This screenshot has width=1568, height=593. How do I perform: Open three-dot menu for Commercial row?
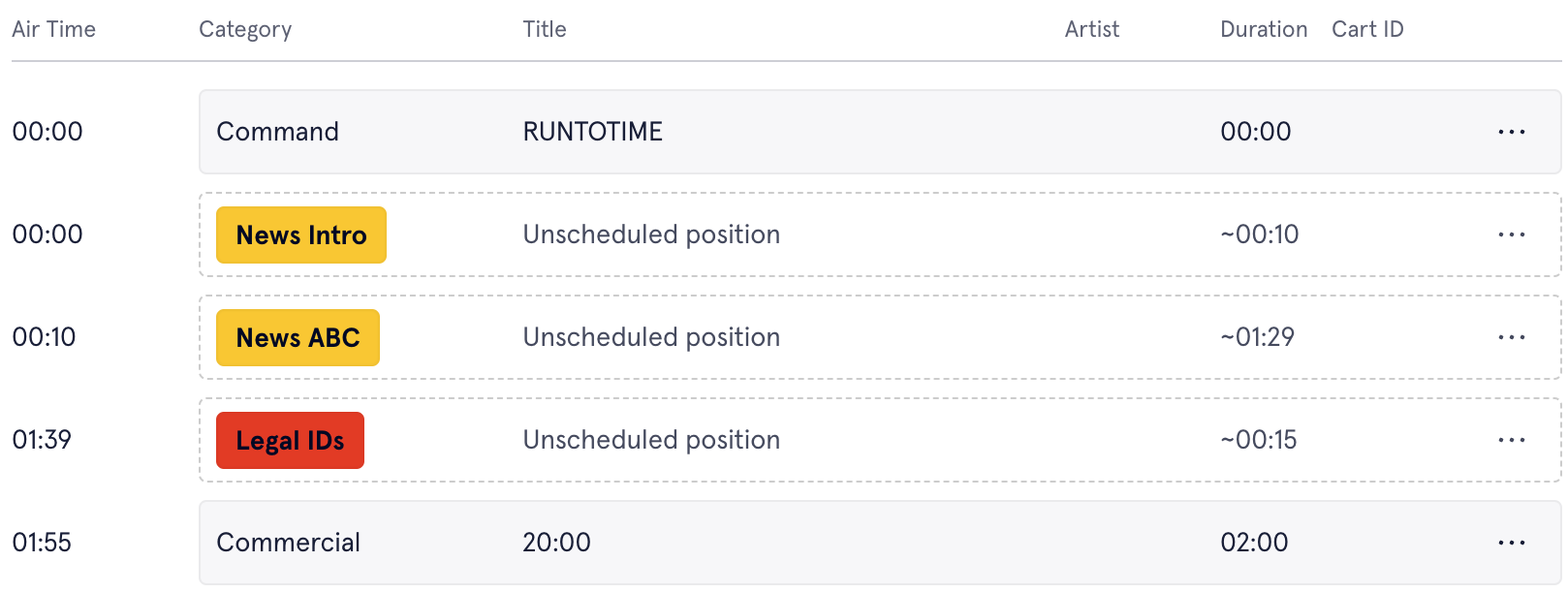[1511, 543]
